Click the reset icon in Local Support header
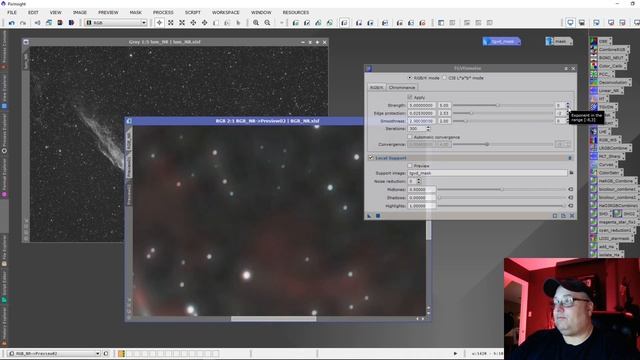 coord(570,158)
